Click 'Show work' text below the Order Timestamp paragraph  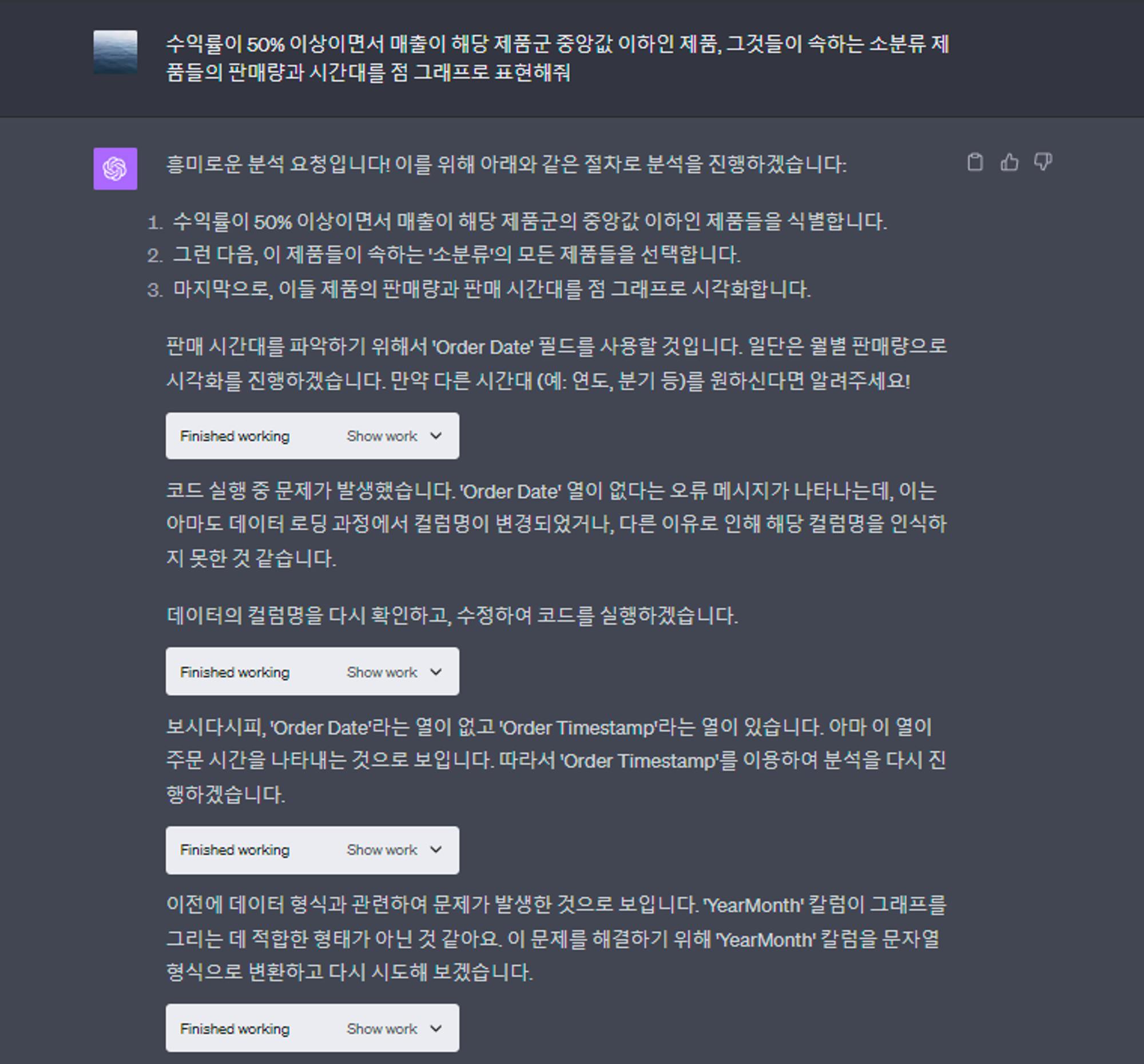click(x=382, y=850)
